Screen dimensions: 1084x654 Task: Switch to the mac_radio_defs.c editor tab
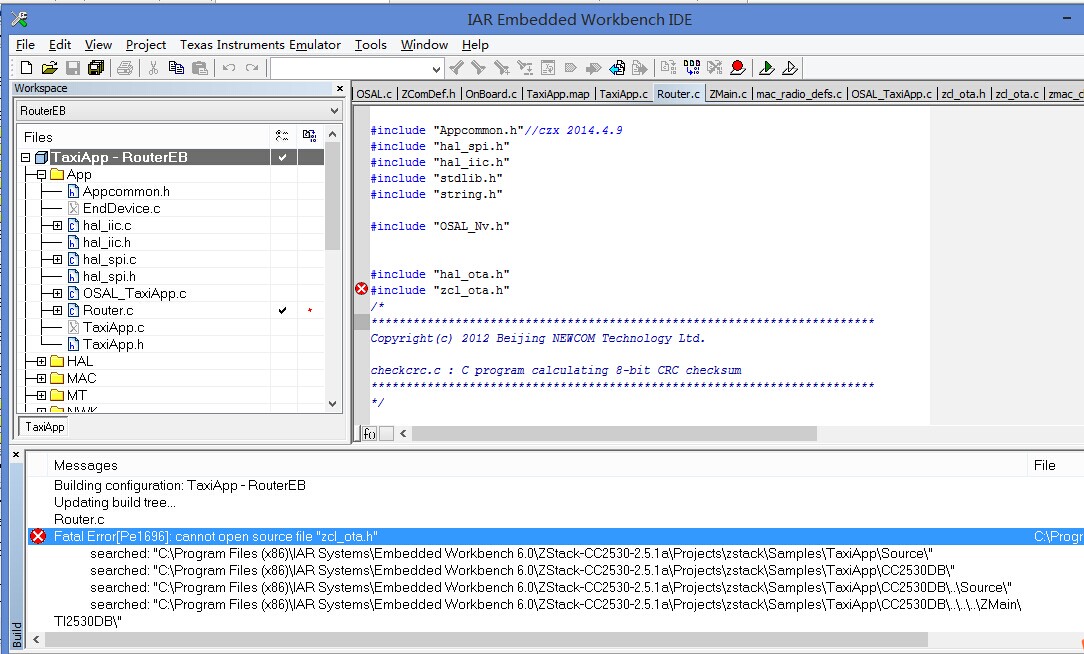(x=799, y=94)
